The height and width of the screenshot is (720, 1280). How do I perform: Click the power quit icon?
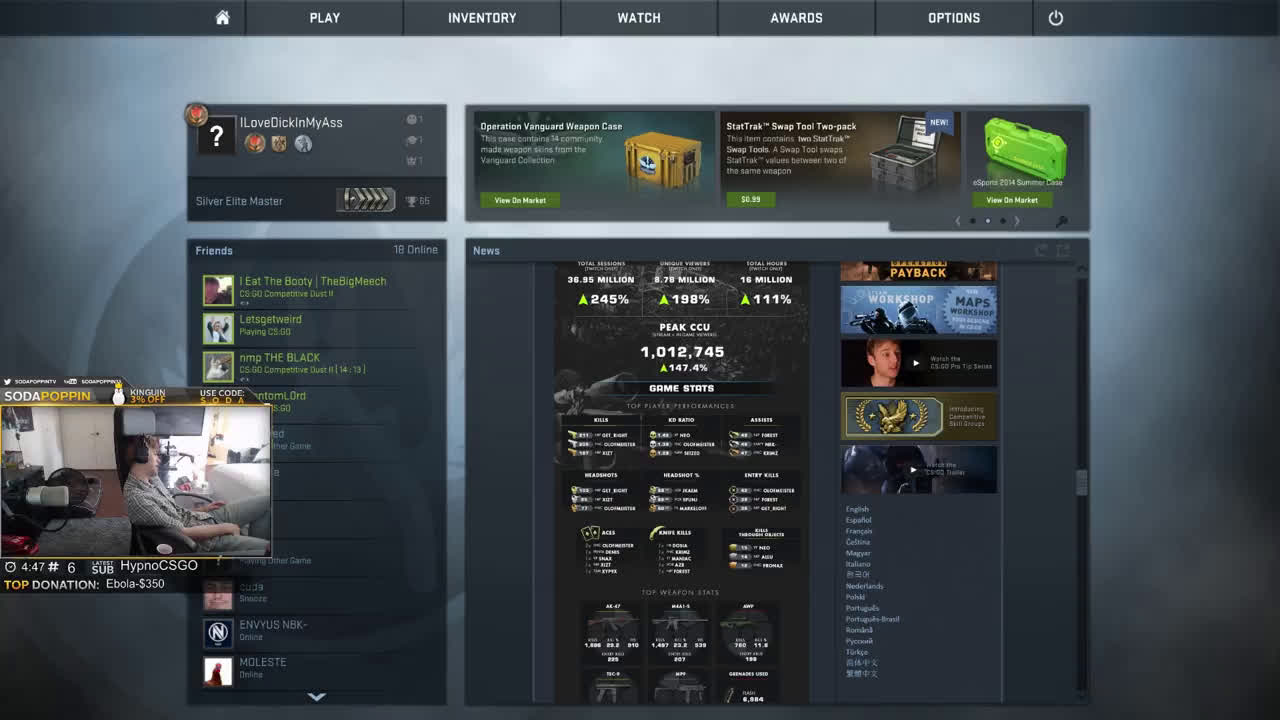(1055, 18)
